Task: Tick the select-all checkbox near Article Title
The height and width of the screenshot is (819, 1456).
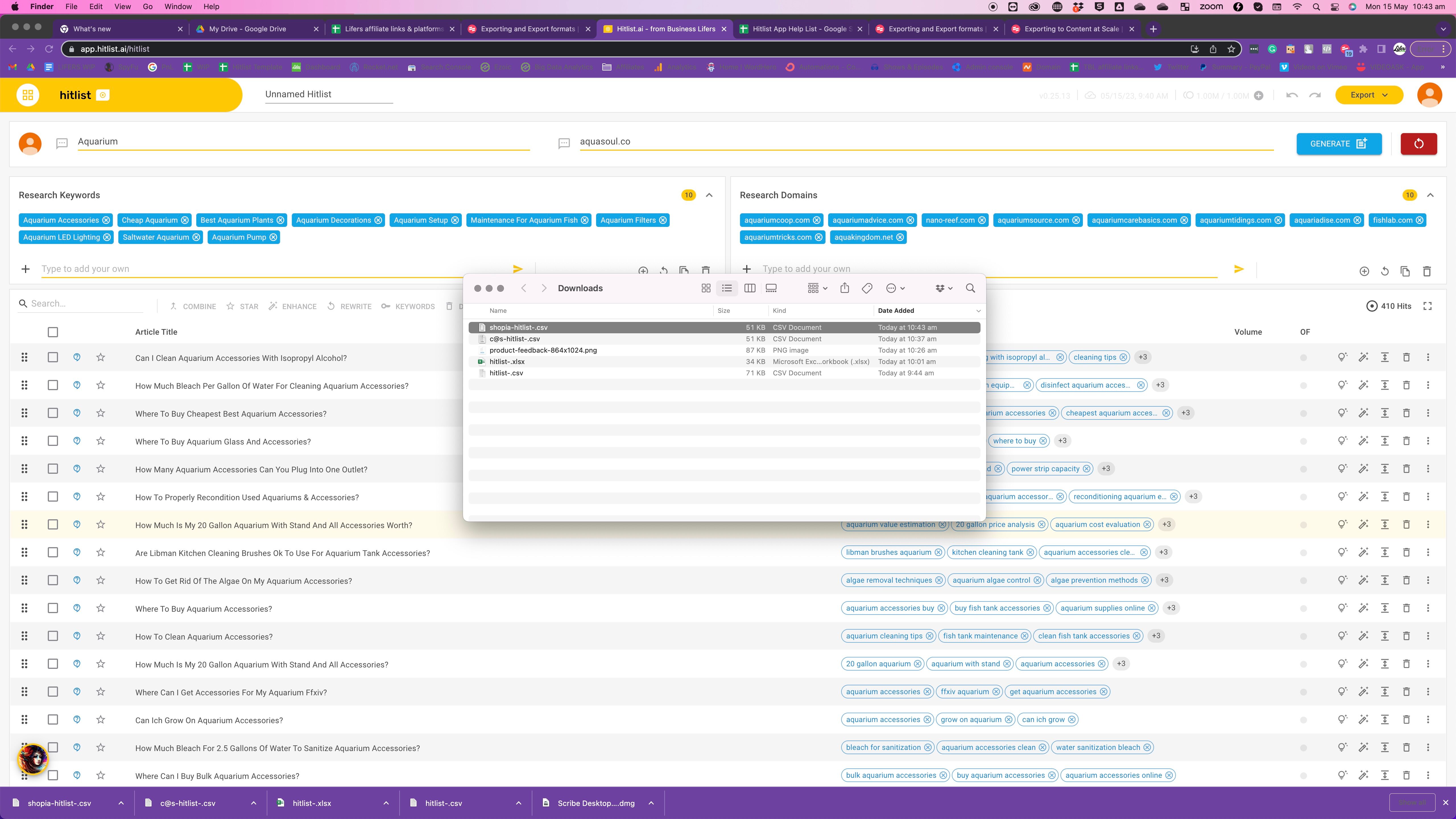Action: point(53,332)
